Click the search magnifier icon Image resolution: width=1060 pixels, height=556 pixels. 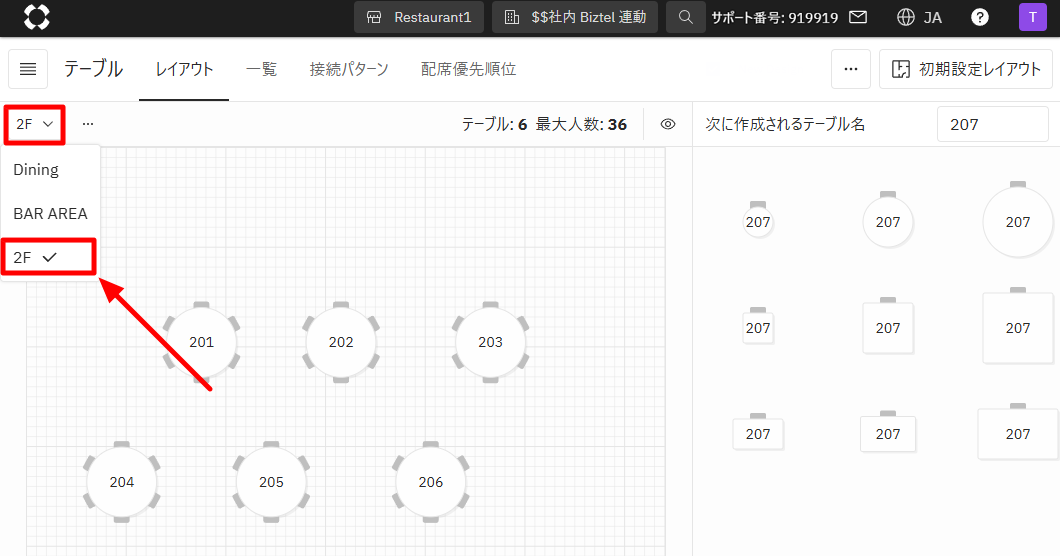pyautogui.click(x=685, y=17)
